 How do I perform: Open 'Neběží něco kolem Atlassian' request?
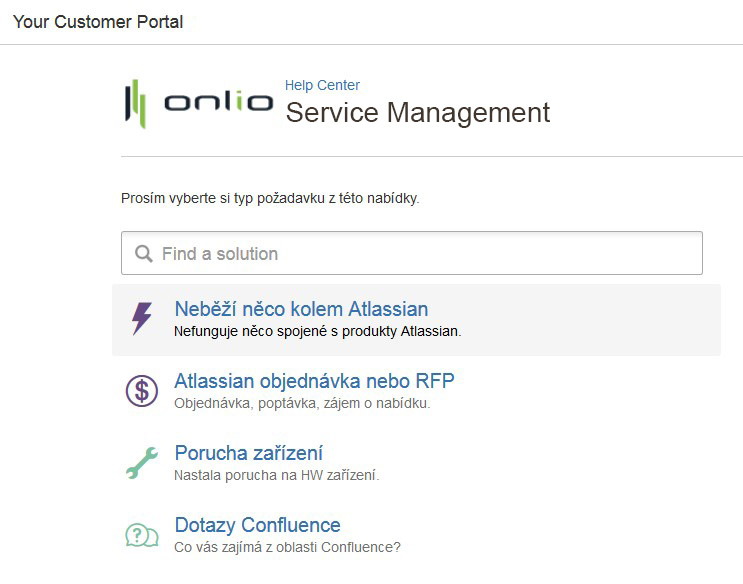click(x=301, y=309)
